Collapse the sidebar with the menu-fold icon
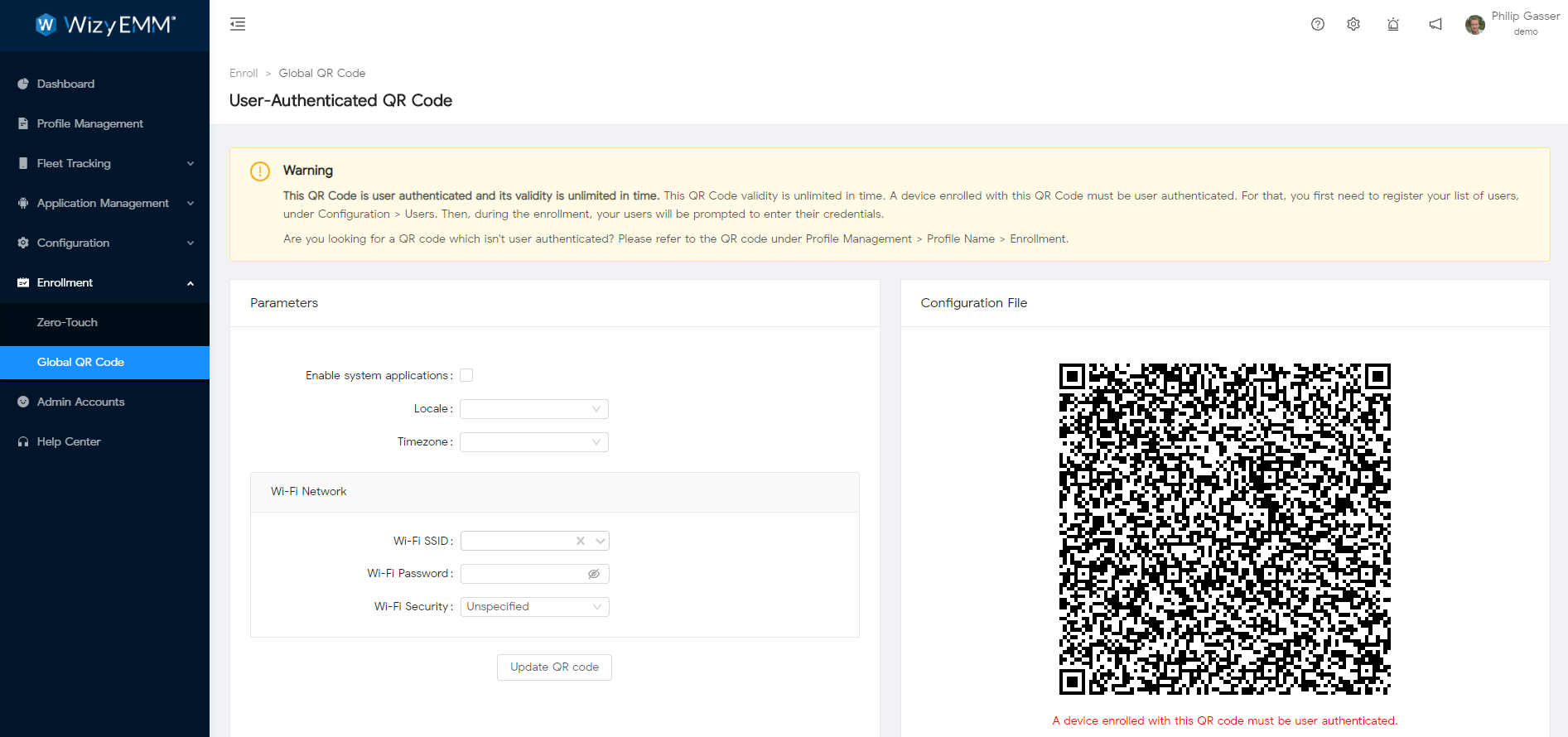The height and width of the screenshot is (737, 1568). (x=238, y=24)
